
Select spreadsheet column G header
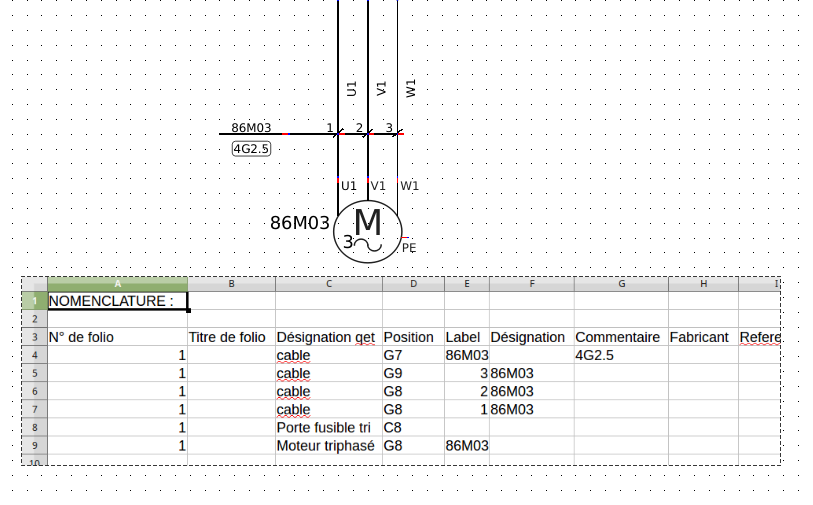pyautogui.click(x=620, y=284)
